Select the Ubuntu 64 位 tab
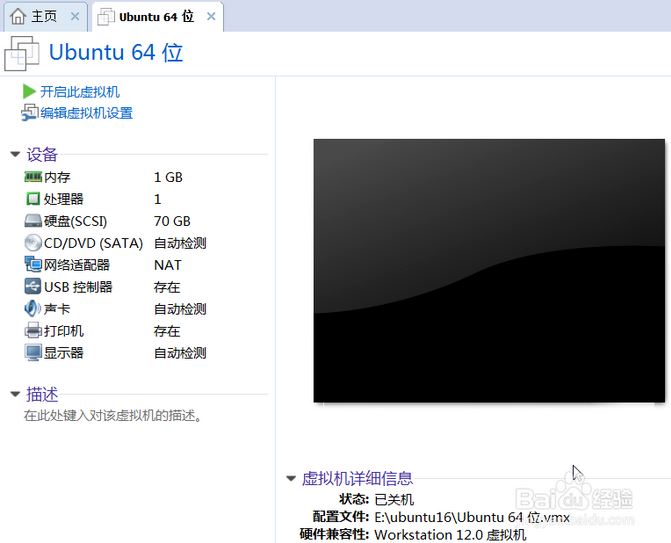671x543 pixels. [156, 17]
